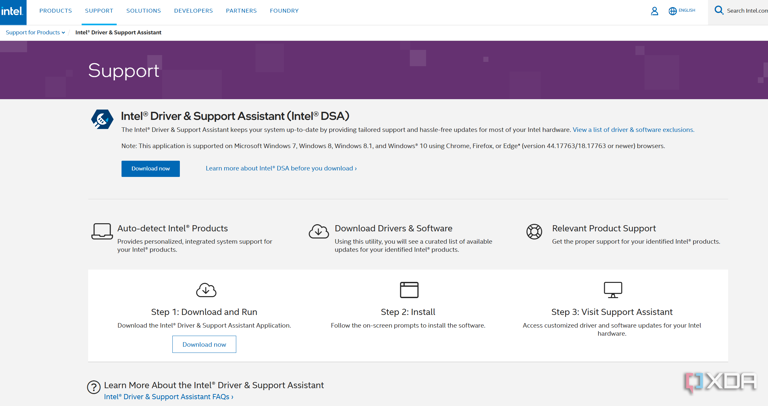This screenshot has height=406, width=768.
Task: Click Learn More About the Intel Driver & Support Assistant heading
Action: [x=214, y=385]
